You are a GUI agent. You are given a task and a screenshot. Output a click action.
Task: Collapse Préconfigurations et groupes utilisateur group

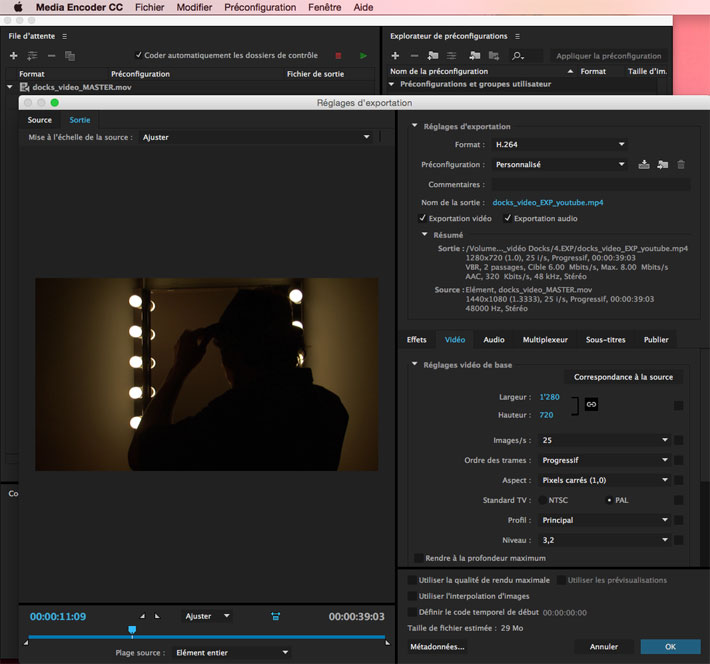pos(391,84)
